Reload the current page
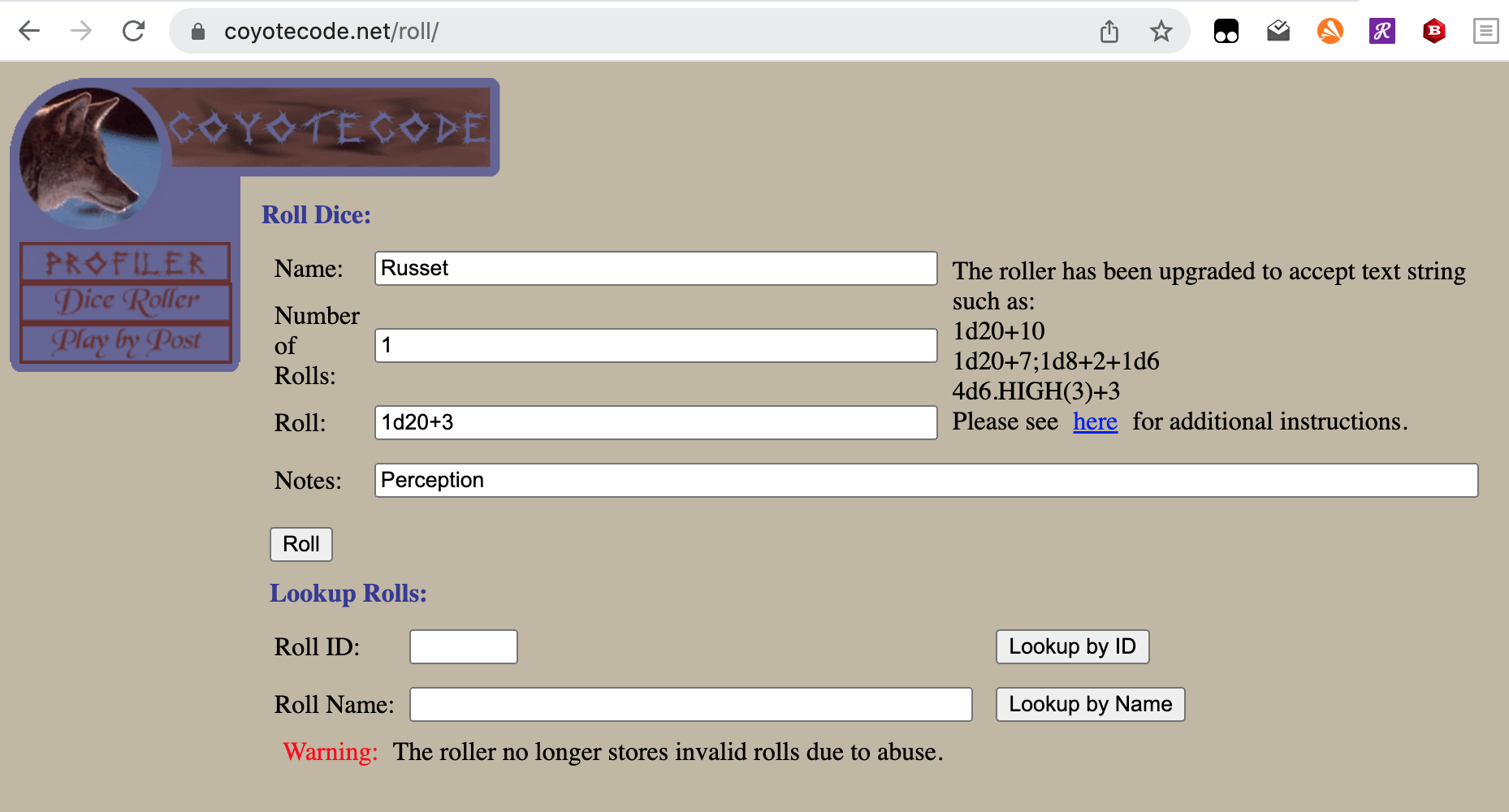 [133, 31]
